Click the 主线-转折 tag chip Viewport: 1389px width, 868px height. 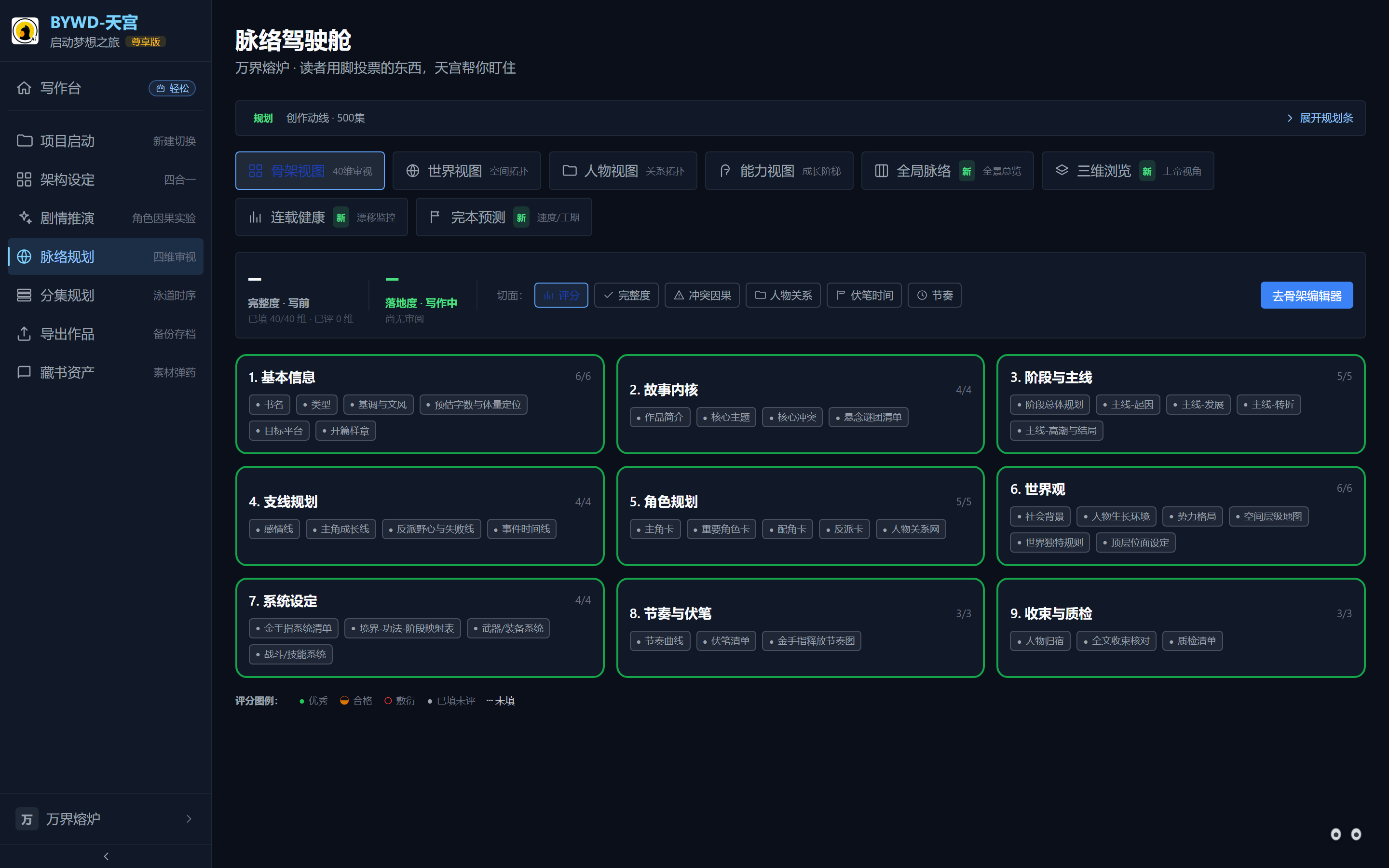coord(1268,405)
